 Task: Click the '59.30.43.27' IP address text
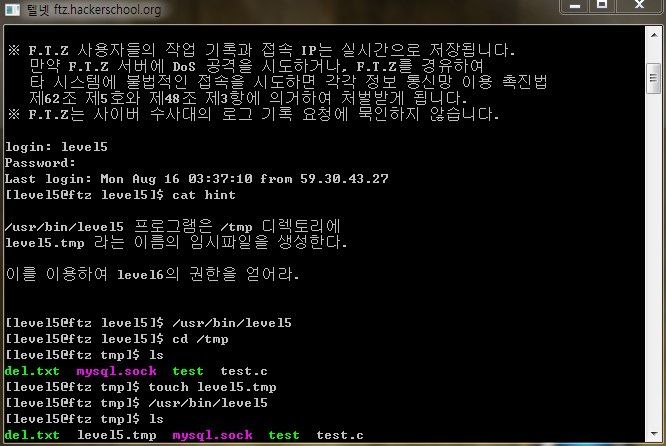344,179
